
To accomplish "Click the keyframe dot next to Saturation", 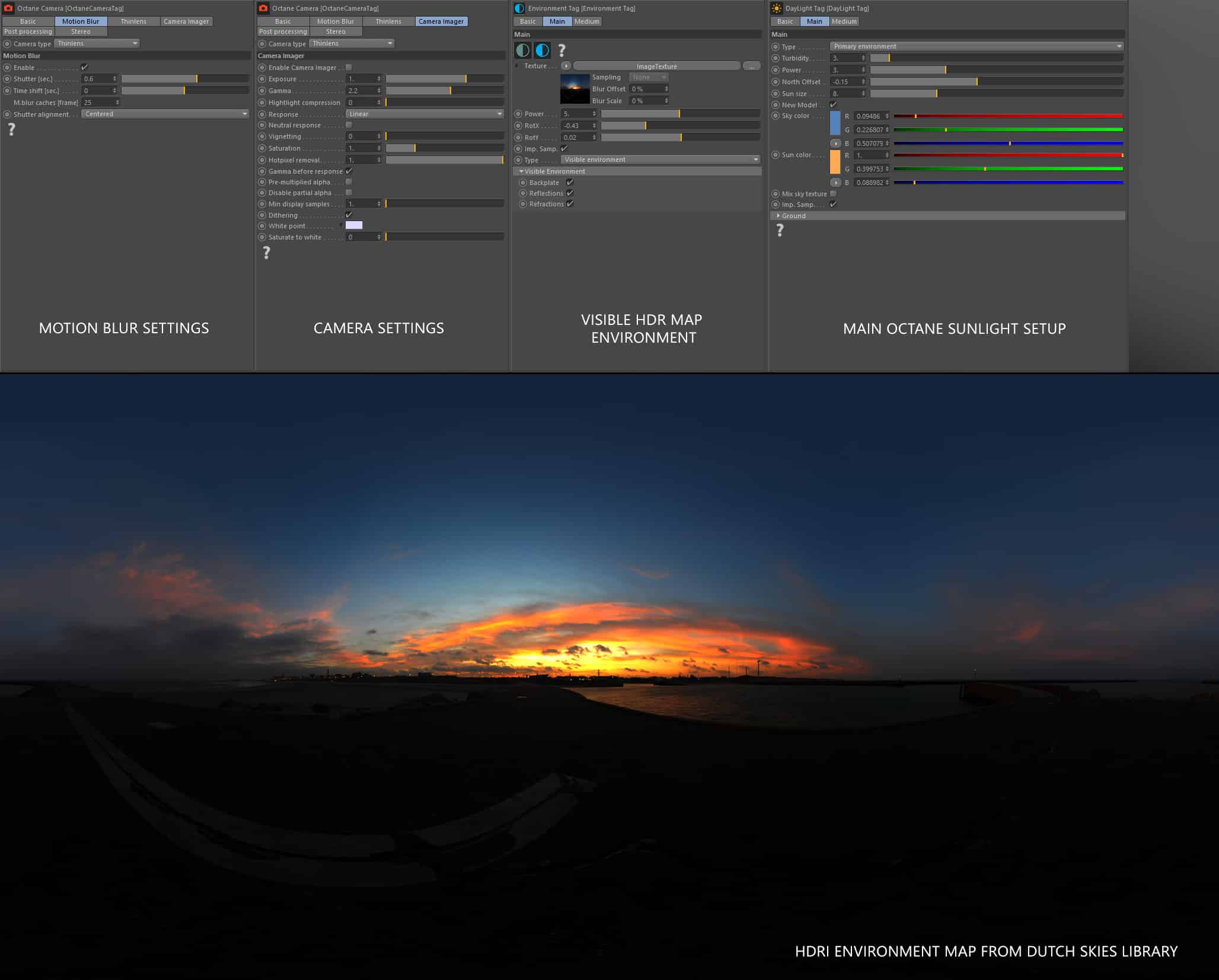I will click(x=262, y=148).
